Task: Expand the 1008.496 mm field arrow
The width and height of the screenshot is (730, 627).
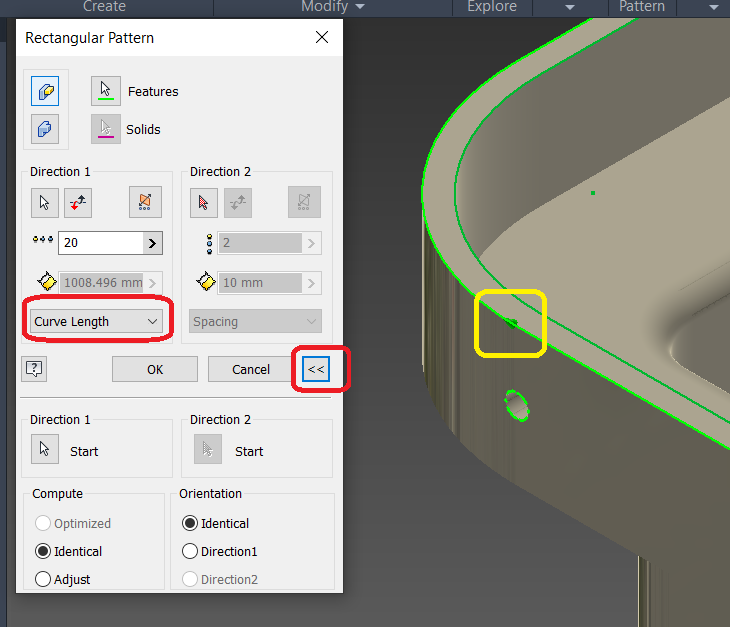Action: [x=152, y=283]
